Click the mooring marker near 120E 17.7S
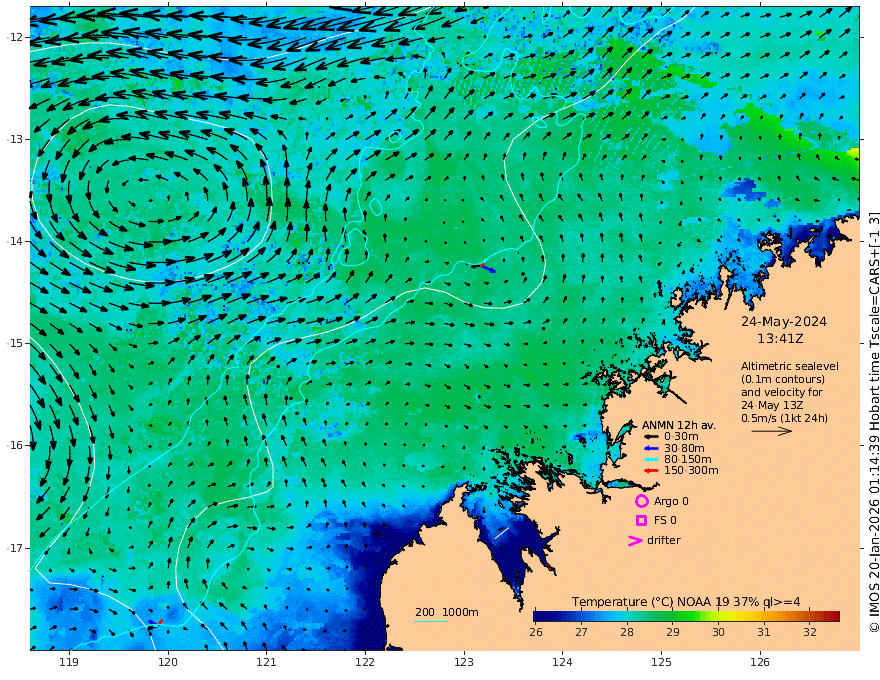The image size is (880, 680). tap(155, 622)
